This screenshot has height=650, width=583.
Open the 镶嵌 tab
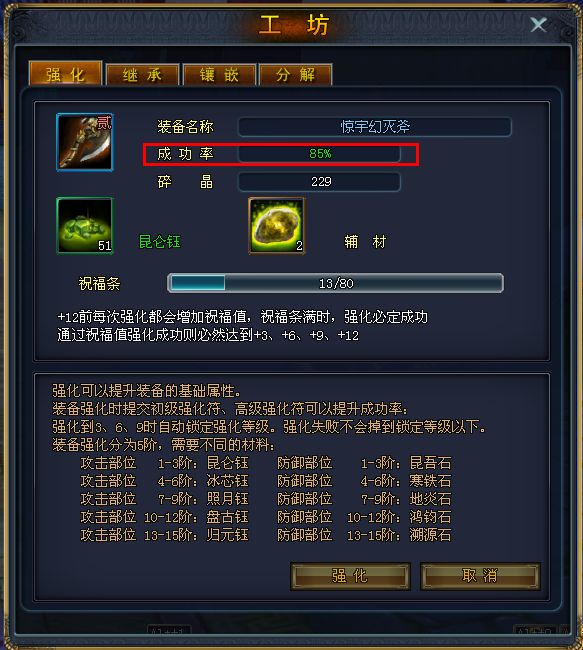219,75
